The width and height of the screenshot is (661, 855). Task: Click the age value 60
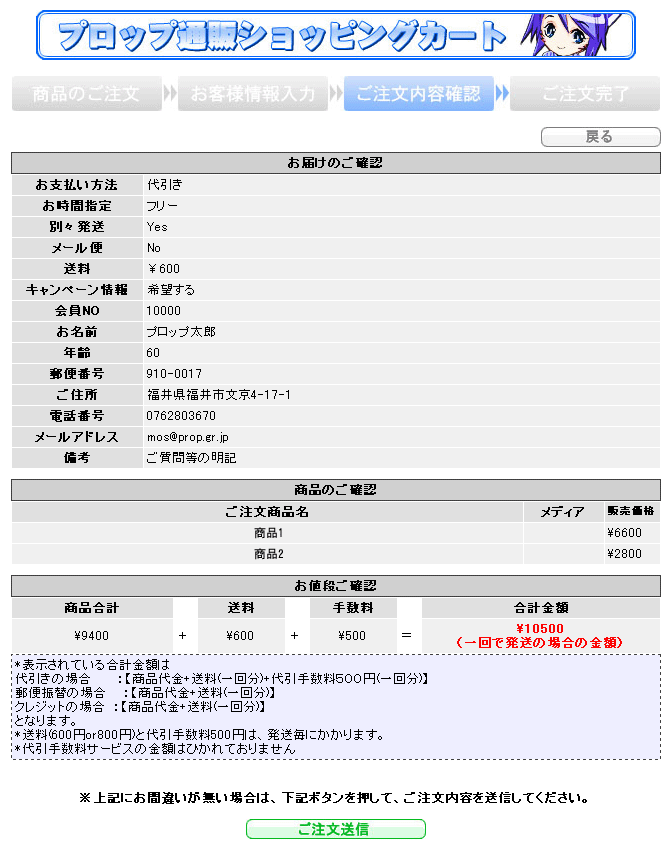pyautogui.click(x=153, y=353)
